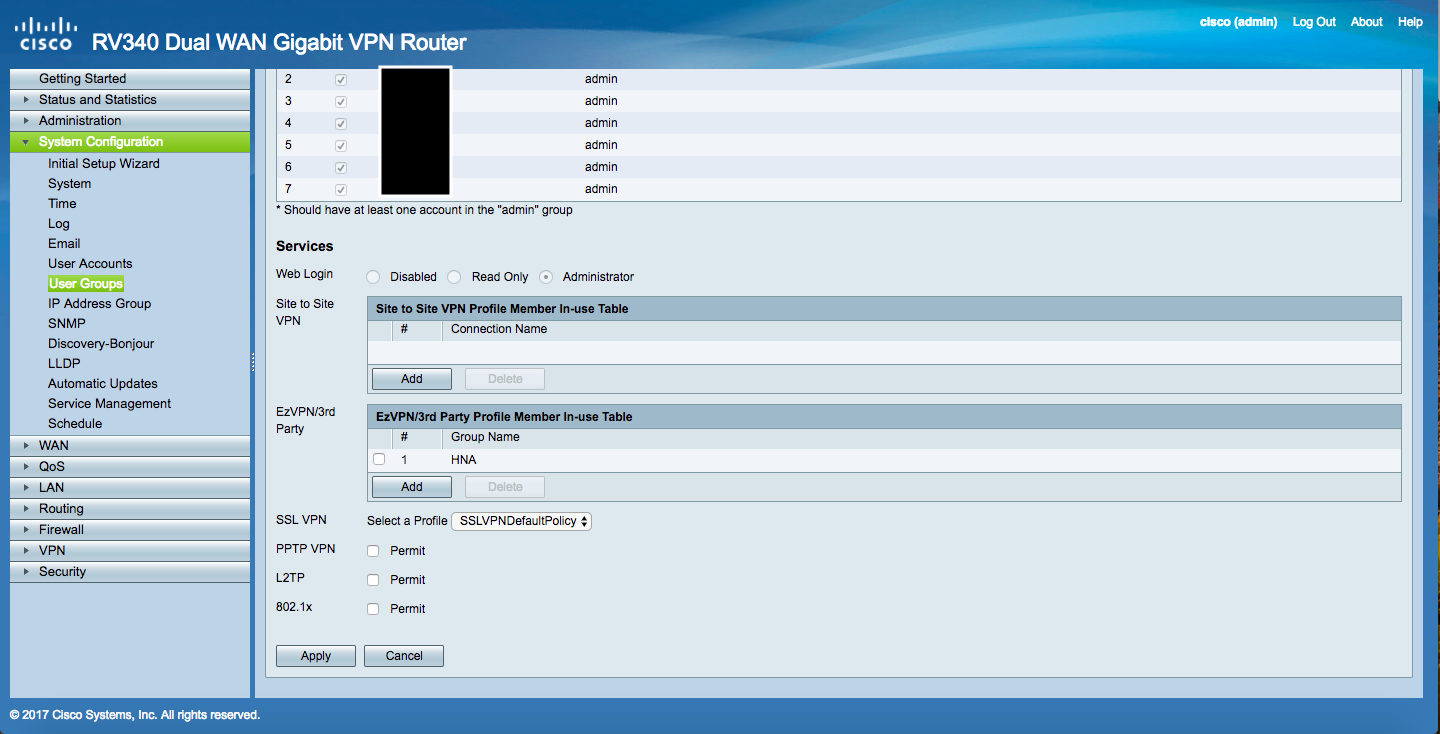Viewport: 1440px width, 734px height.
Task: Expand QoS section arrow
Action: click(26, 467)
